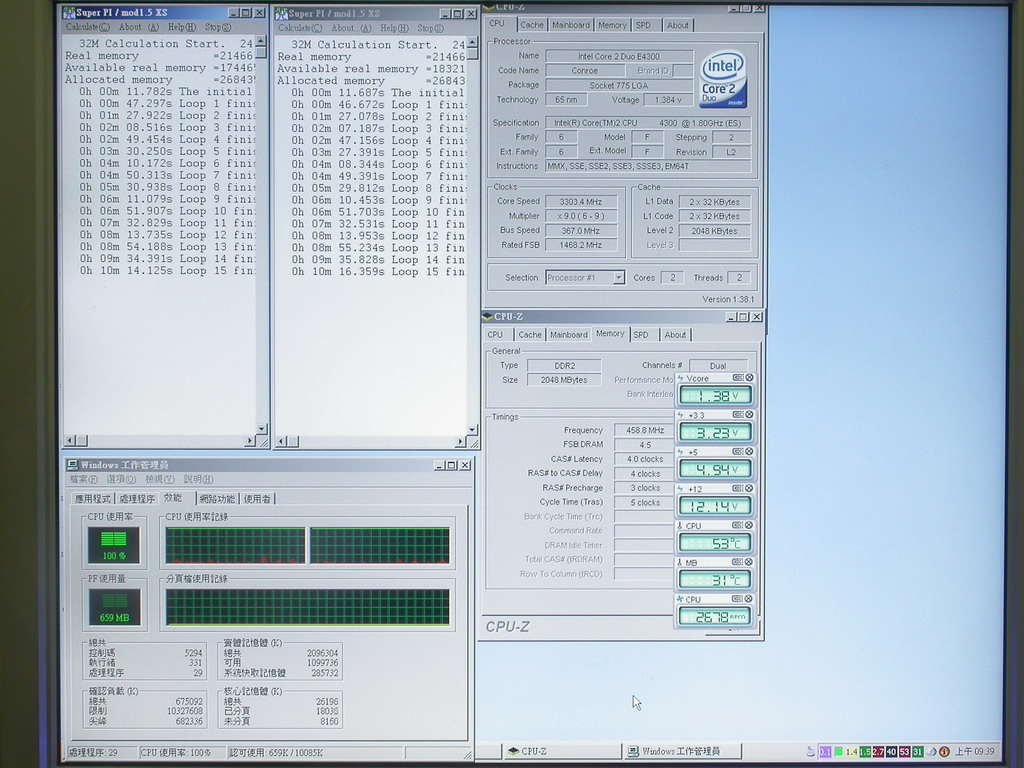Close the MB temperature gadget
Viewport: 1024px width, 768px height.
[x=750, y=562]
